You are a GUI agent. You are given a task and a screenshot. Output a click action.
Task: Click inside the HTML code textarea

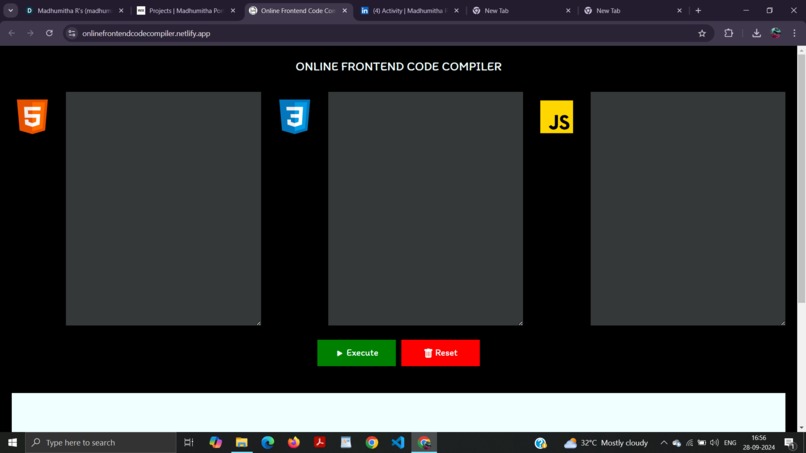click(x=163, y=208)
